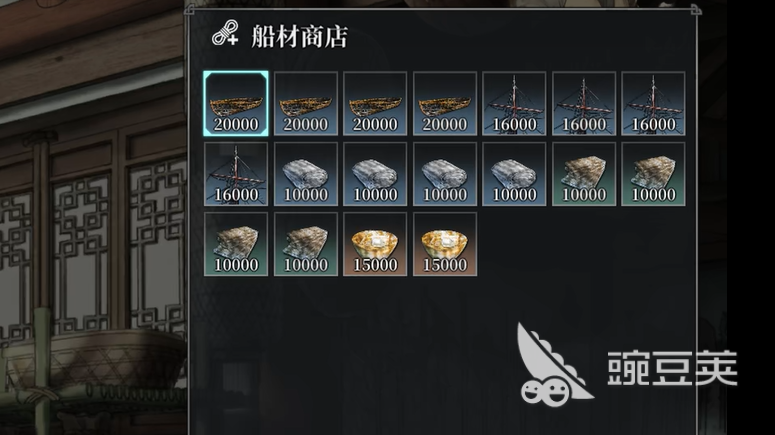The width and height of the screenshot is (775, 435).
Task: Select the first mast item priced 16000
Action: [x=514, y=103]
